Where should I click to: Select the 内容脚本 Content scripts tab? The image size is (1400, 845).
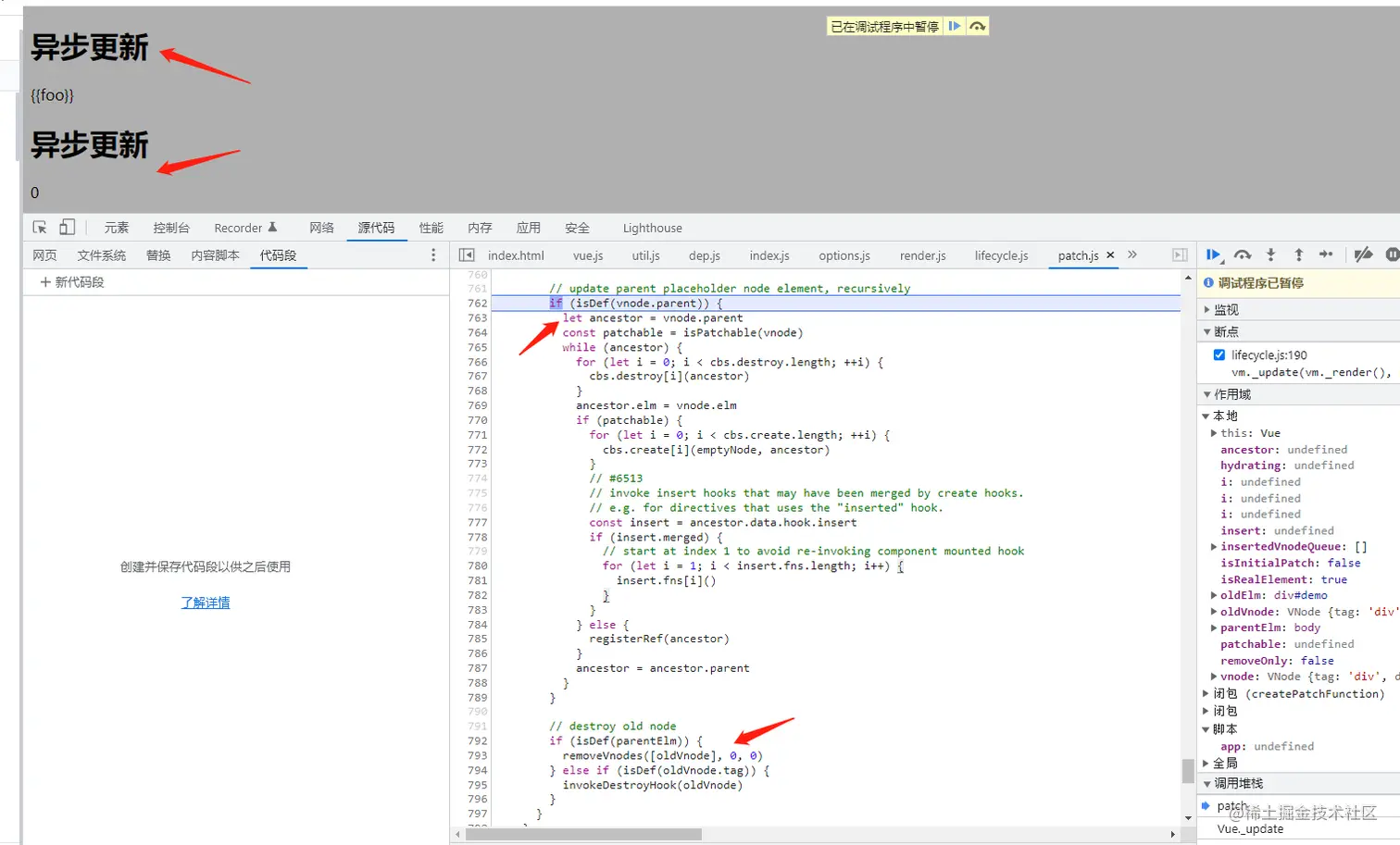pyautogui.click(x=215, y=255)
